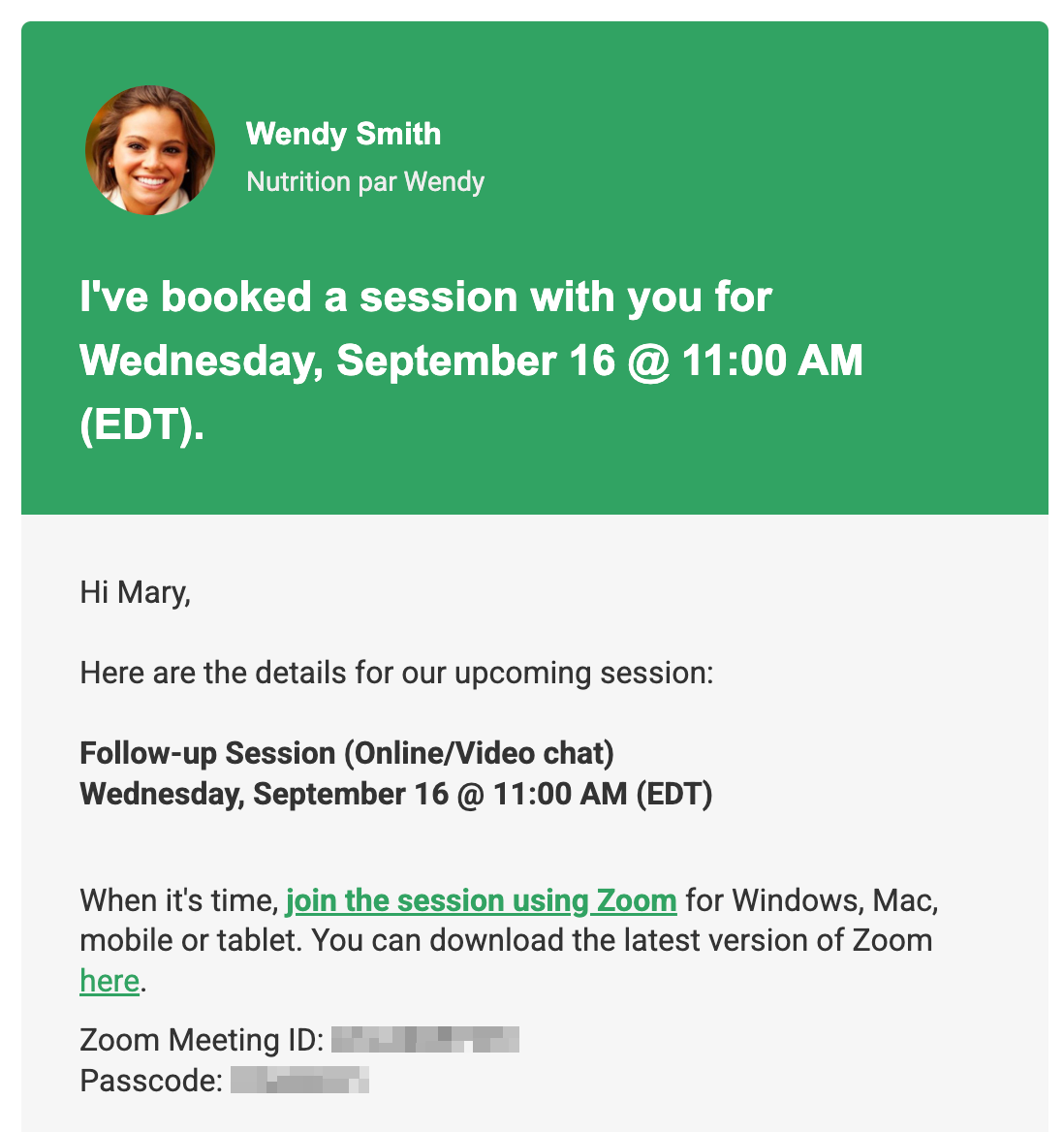The height and width of the screenshot is (1132, 1064).
Task: Click 'When it's time,' paragraph start
Action: point(179,900)
